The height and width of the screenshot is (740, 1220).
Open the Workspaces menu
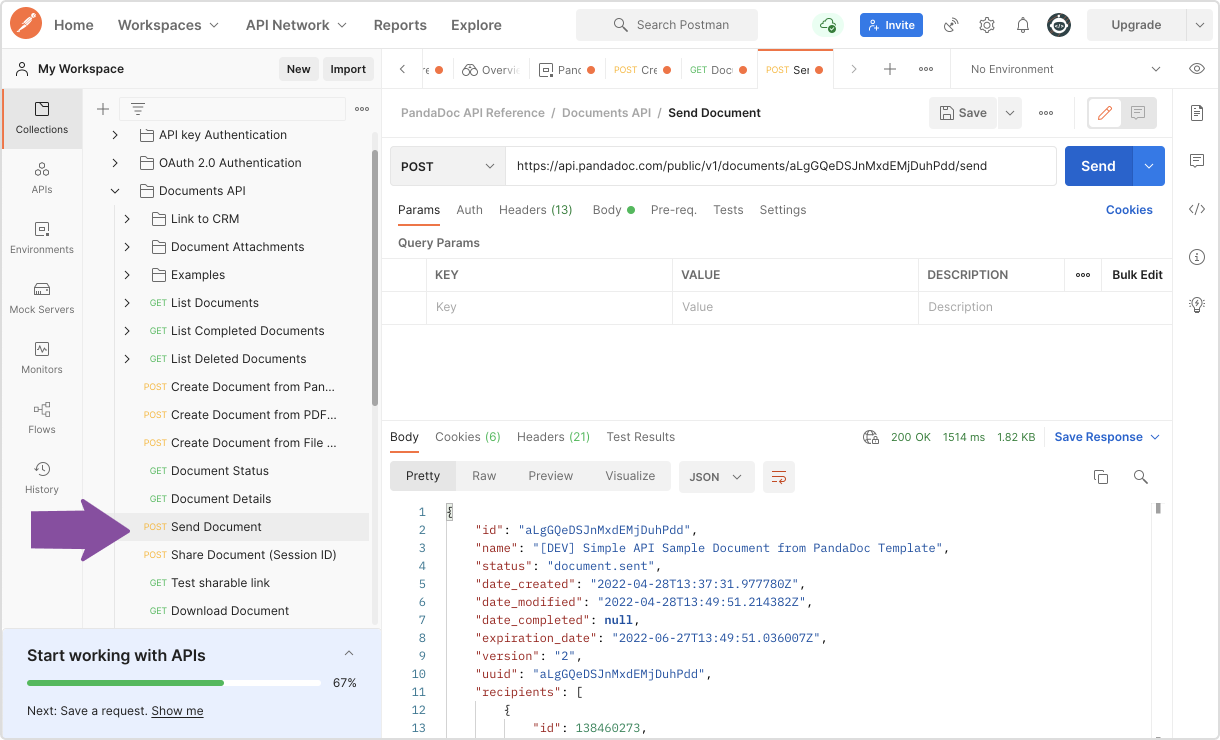[168, 25]
